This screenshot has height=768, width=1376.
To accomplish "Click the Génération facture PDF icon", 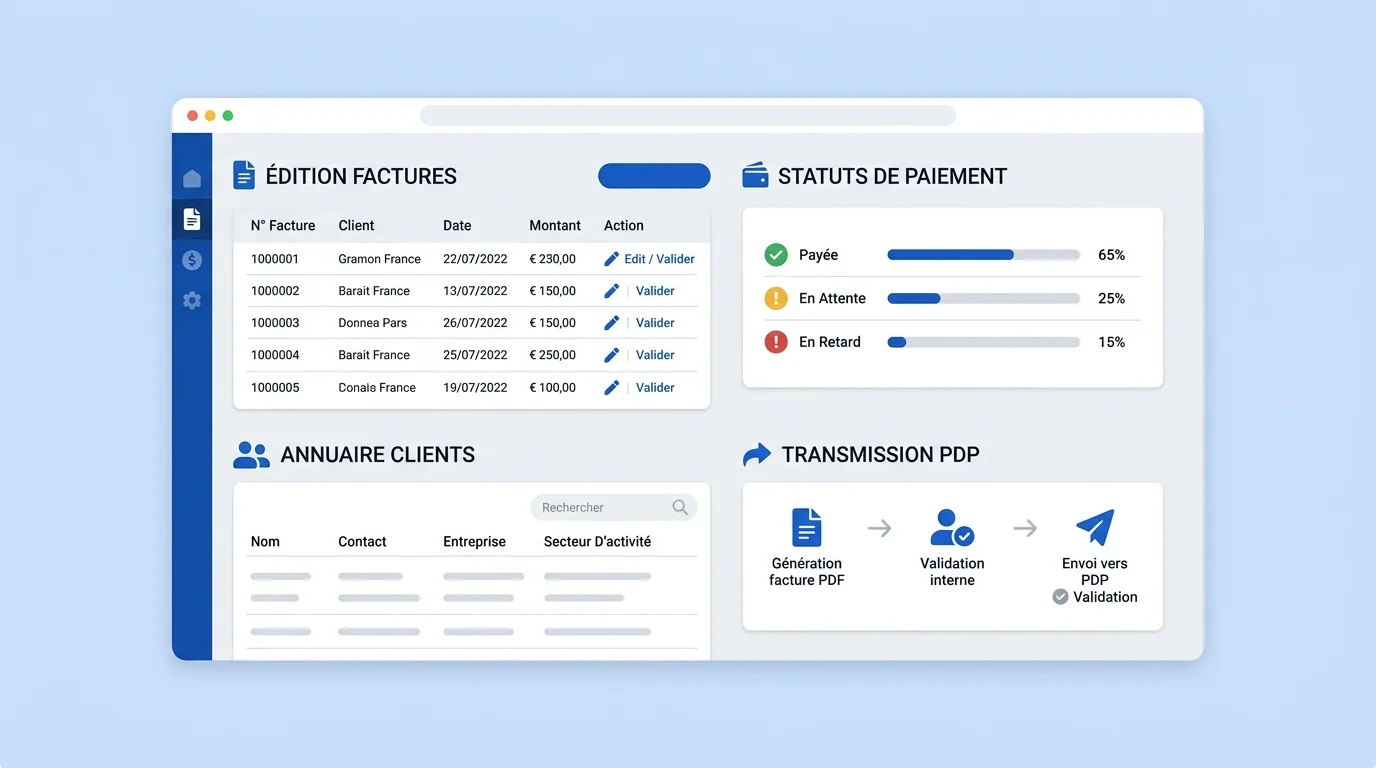I will pyautogui.click(x=806, y=527).
